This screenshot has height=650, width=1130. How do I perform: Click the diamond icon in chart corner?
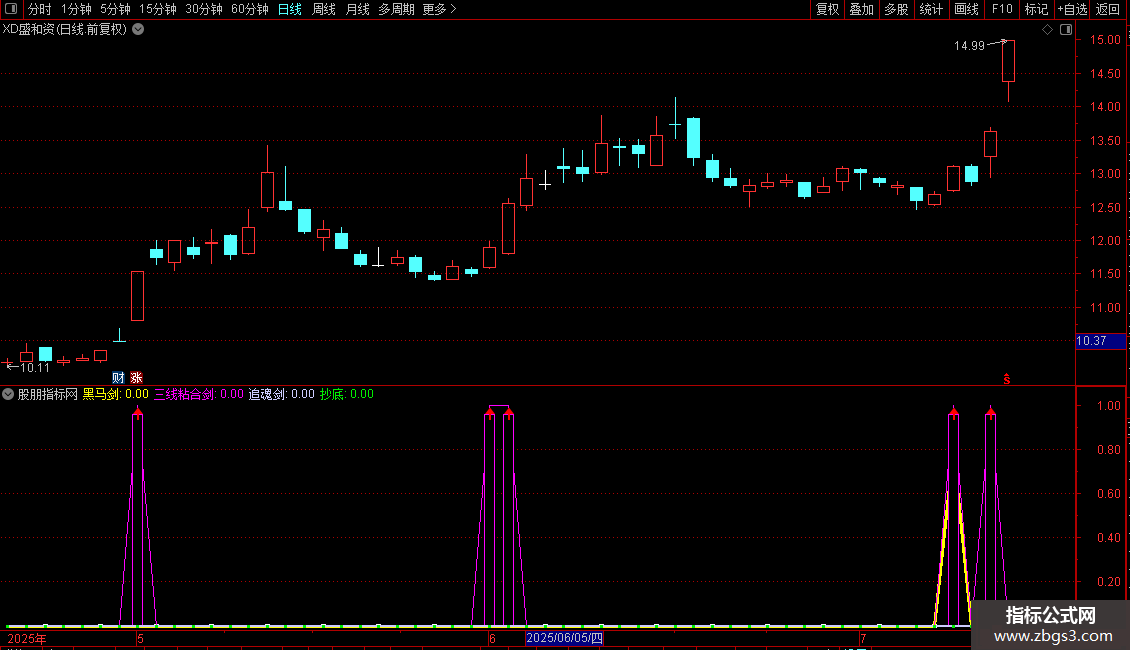(x=1048, y=30)
